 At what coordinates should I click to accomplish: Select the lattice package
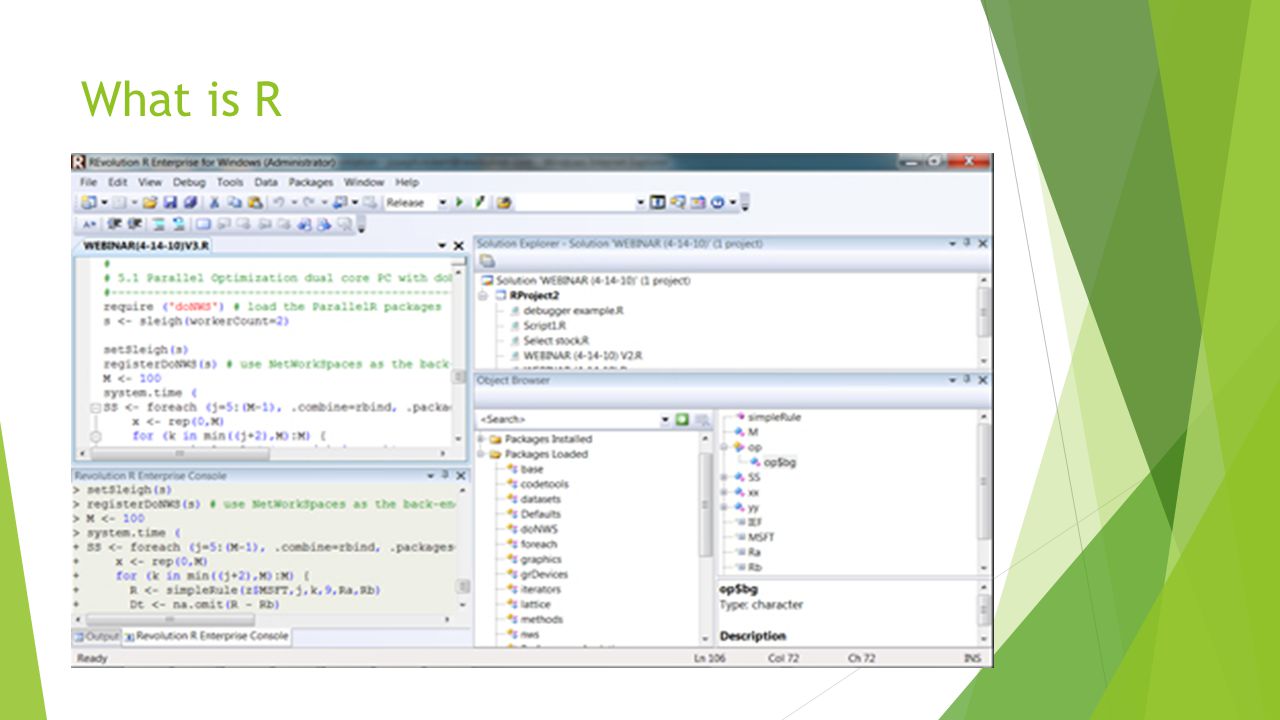[x=535, y=604]
